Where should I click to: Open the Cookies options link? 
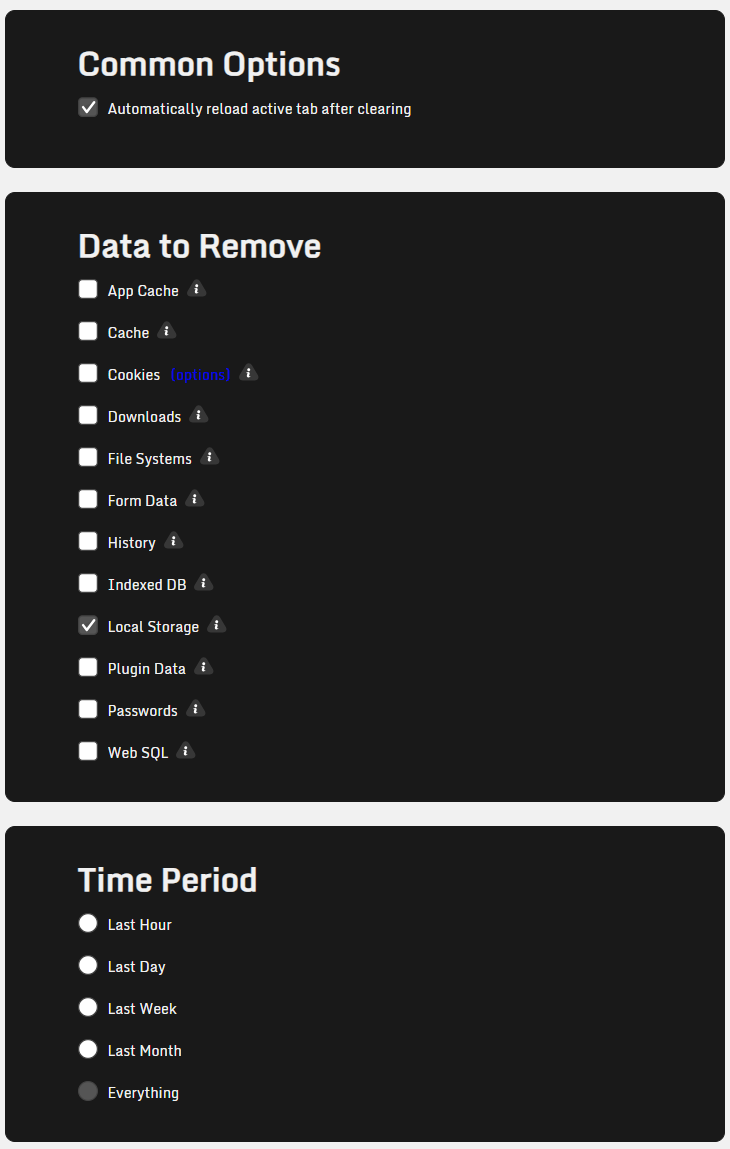click(x=200, y=374)
